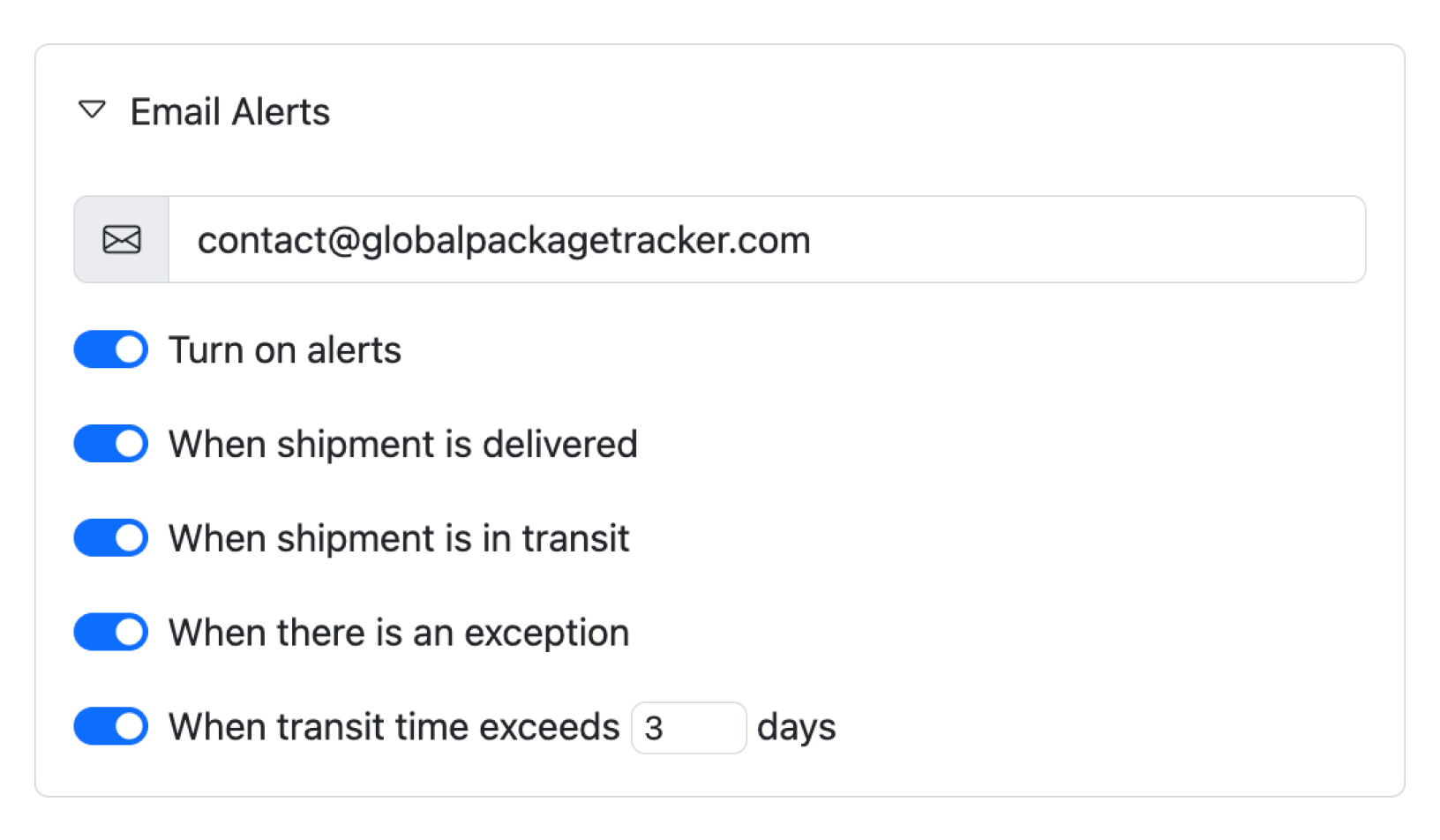Screen dimensions: 1440x840
Task: Disable the Turn on alerts toggle
Action: [x=111, y=350]
